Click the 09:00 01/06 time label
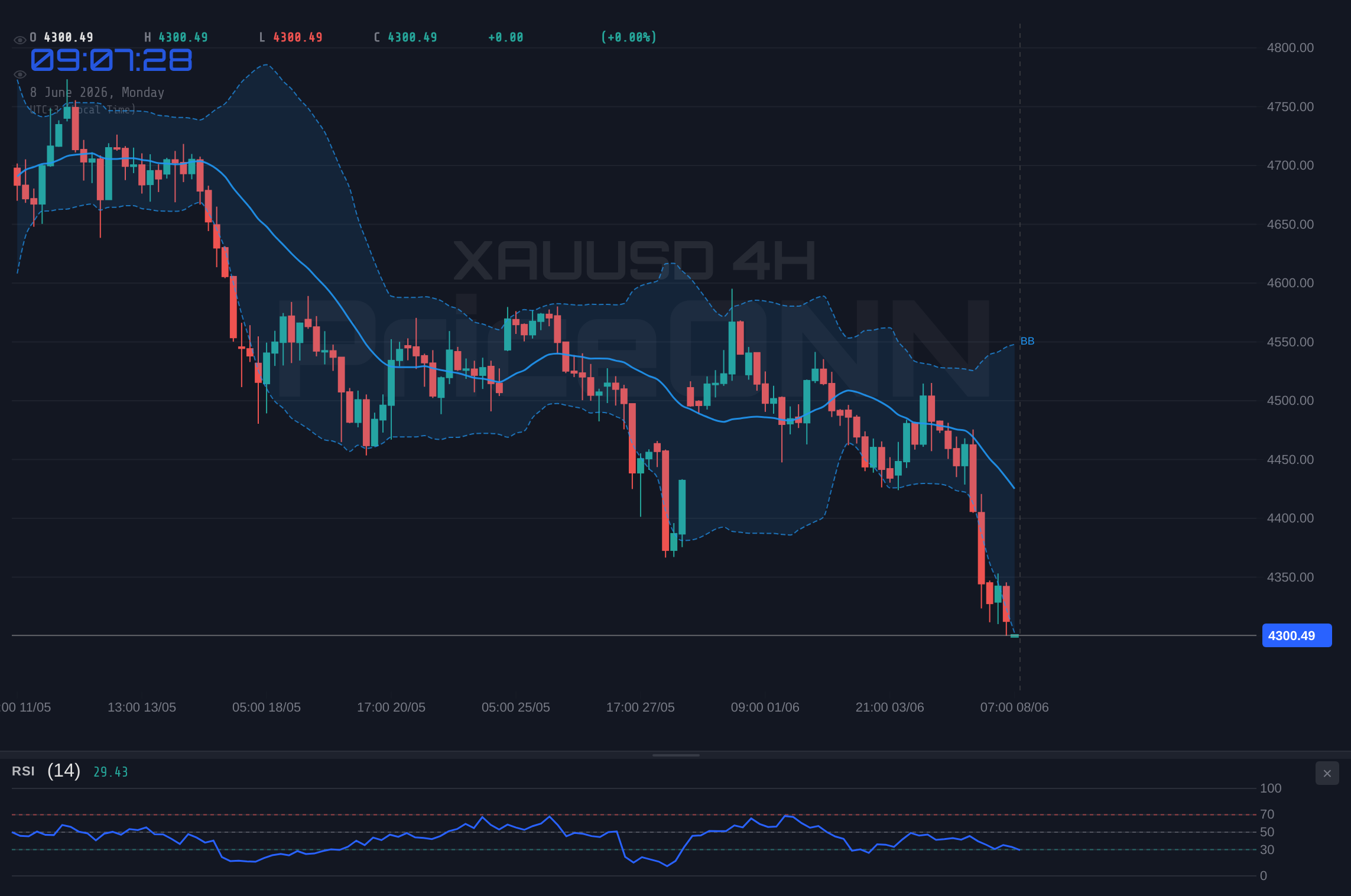Screen dimensions: 1351x896 pyautogui.click(x=765, y=707)
